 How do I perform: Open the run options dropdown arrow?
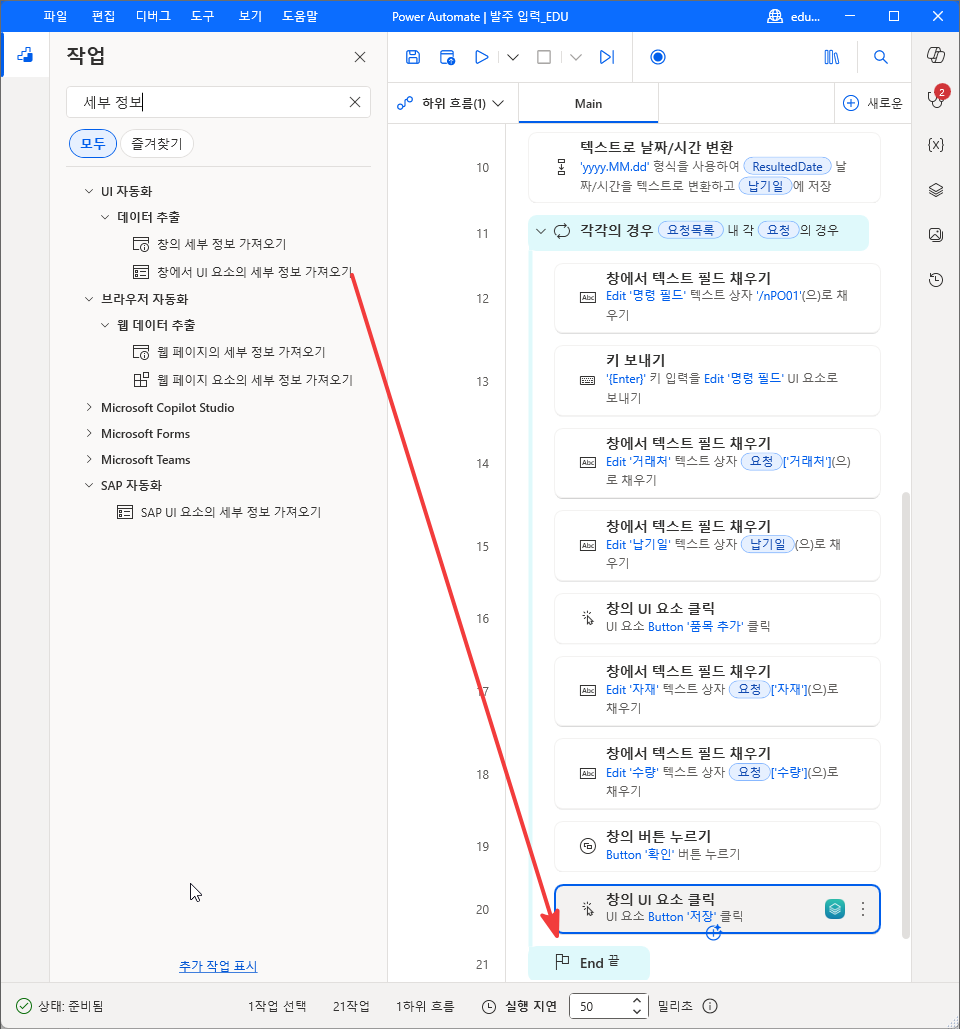(513, 57)
